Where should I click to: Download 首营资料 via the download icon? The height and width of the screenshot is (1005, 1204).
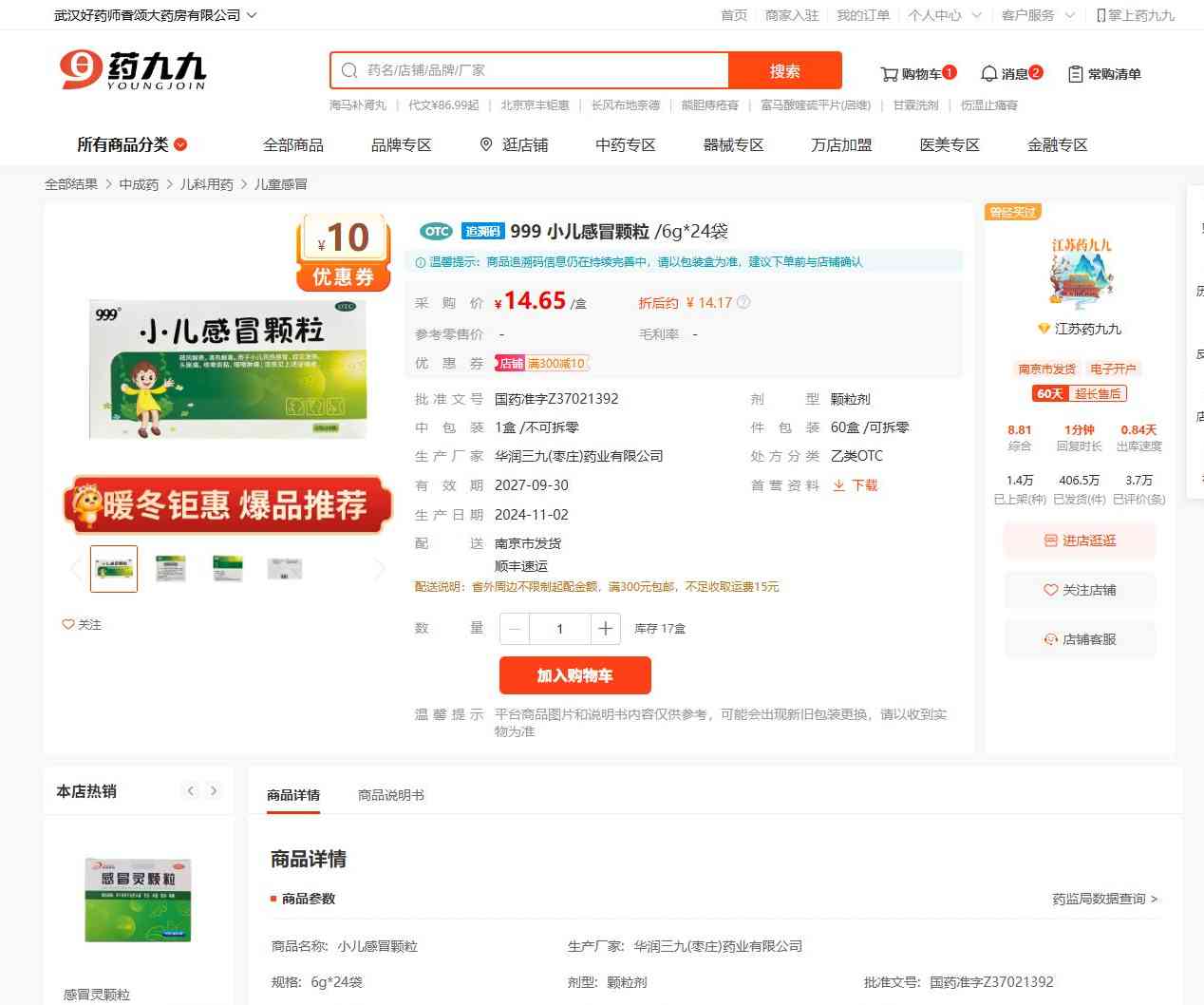838,485
